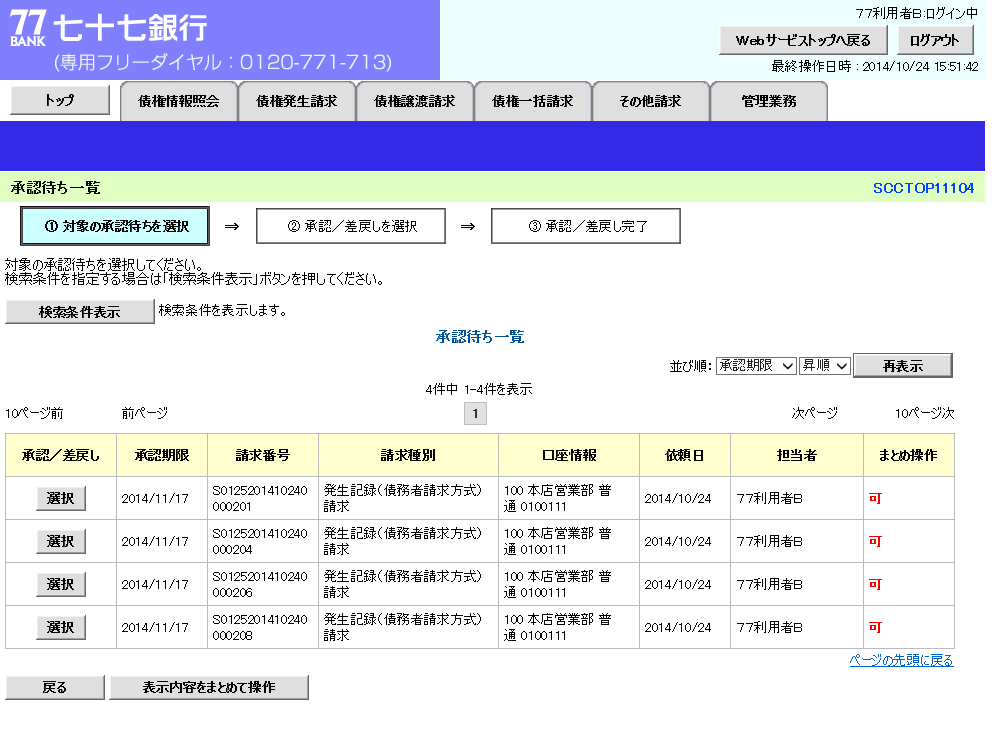Click 最終操作日時 timestamp text
The image size is (1003, 743).
[874, 66]
